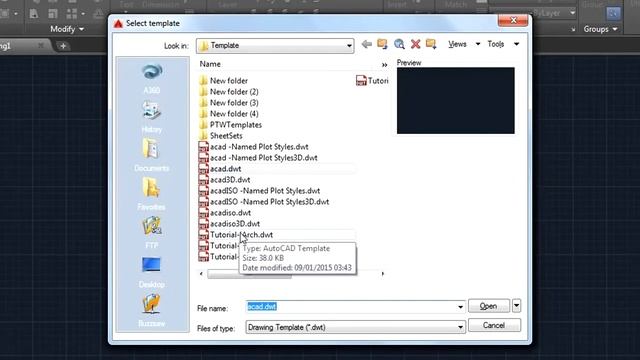This screenshot has height=360, width=640.
Task: Click the Preview thumbnail pane
Action: click(x=456, y=101)
